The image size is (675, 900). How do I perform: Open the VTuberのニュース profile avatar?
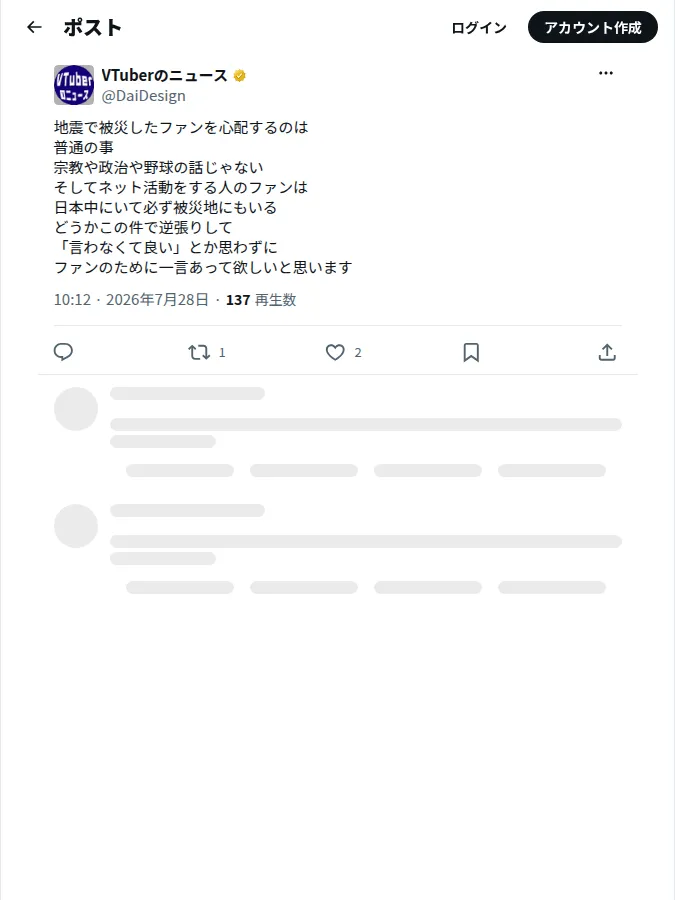(x=74, y=85)
